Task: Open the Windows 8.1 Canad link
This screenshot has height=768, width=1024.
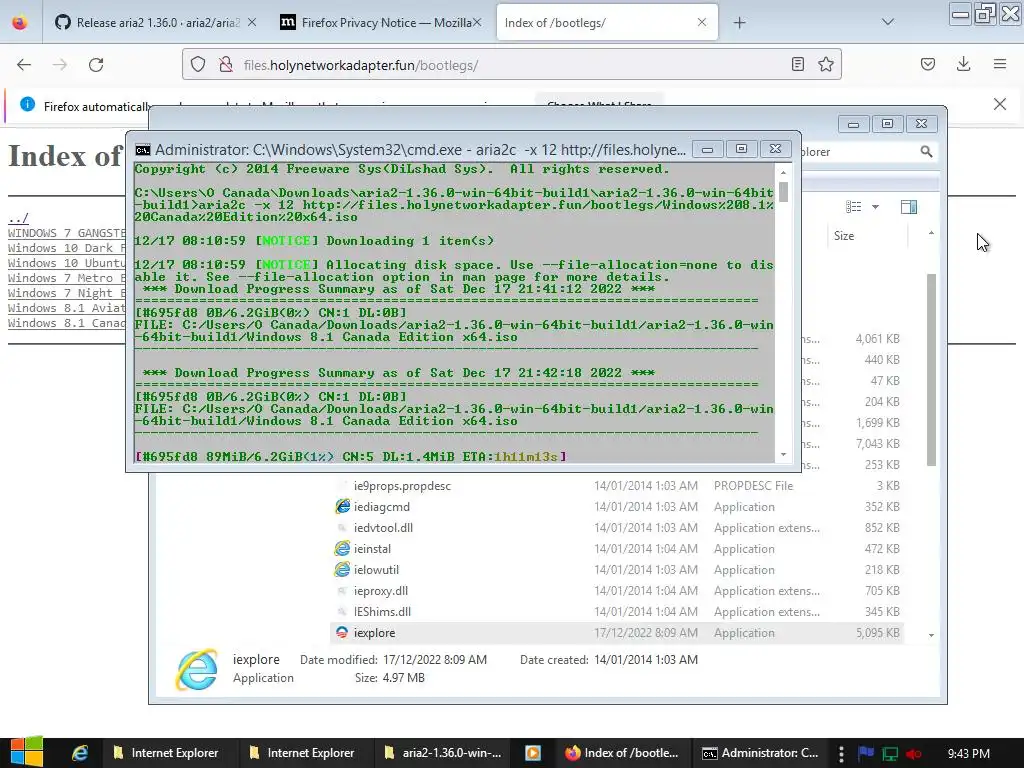Action: (67, 323)
